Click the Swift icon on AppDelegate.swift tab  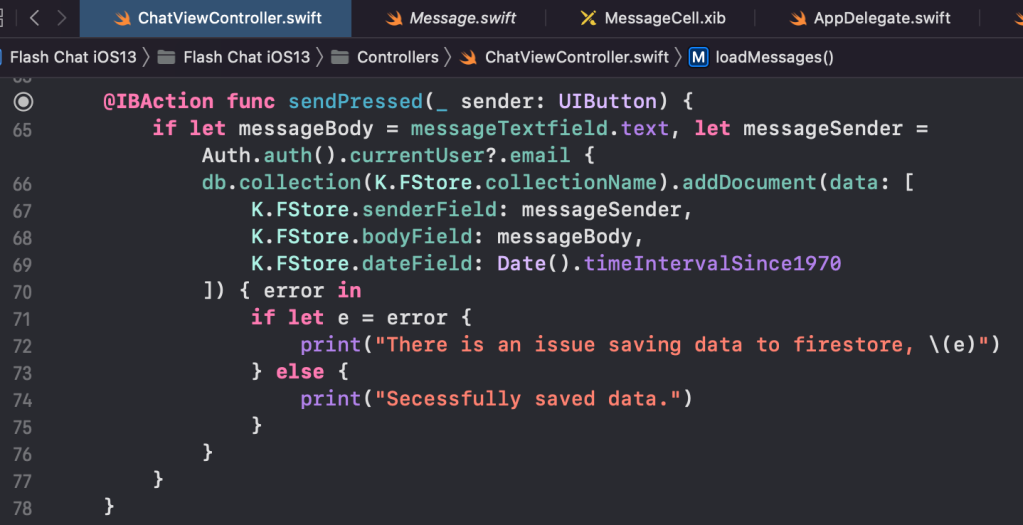point(798,19)
